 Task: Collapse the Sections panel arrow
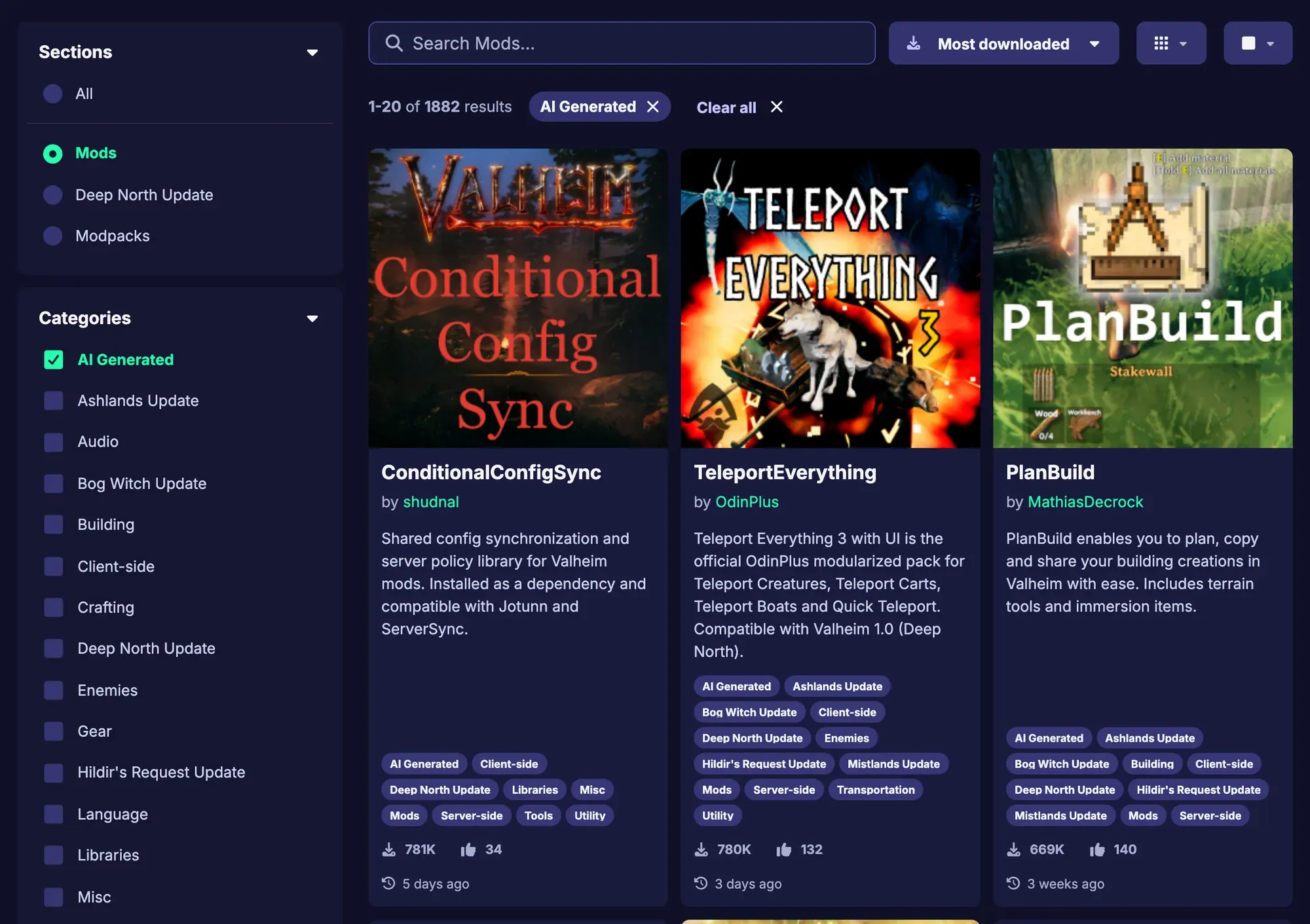click(x=312, y=52)
